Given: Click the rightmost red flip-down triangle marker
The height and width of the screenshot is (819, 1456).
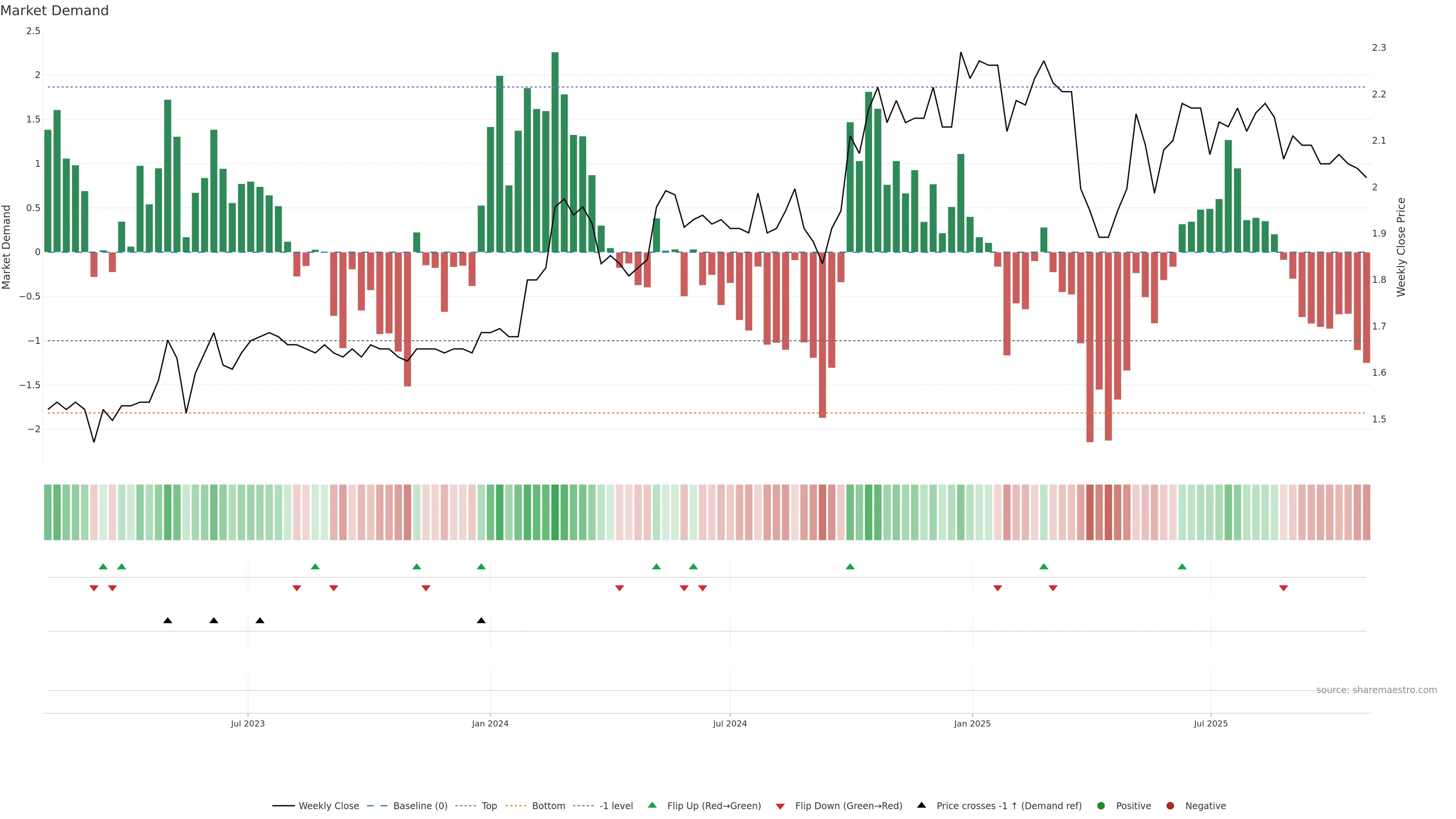Looking at the screenshot, I should click(1283, 588).
